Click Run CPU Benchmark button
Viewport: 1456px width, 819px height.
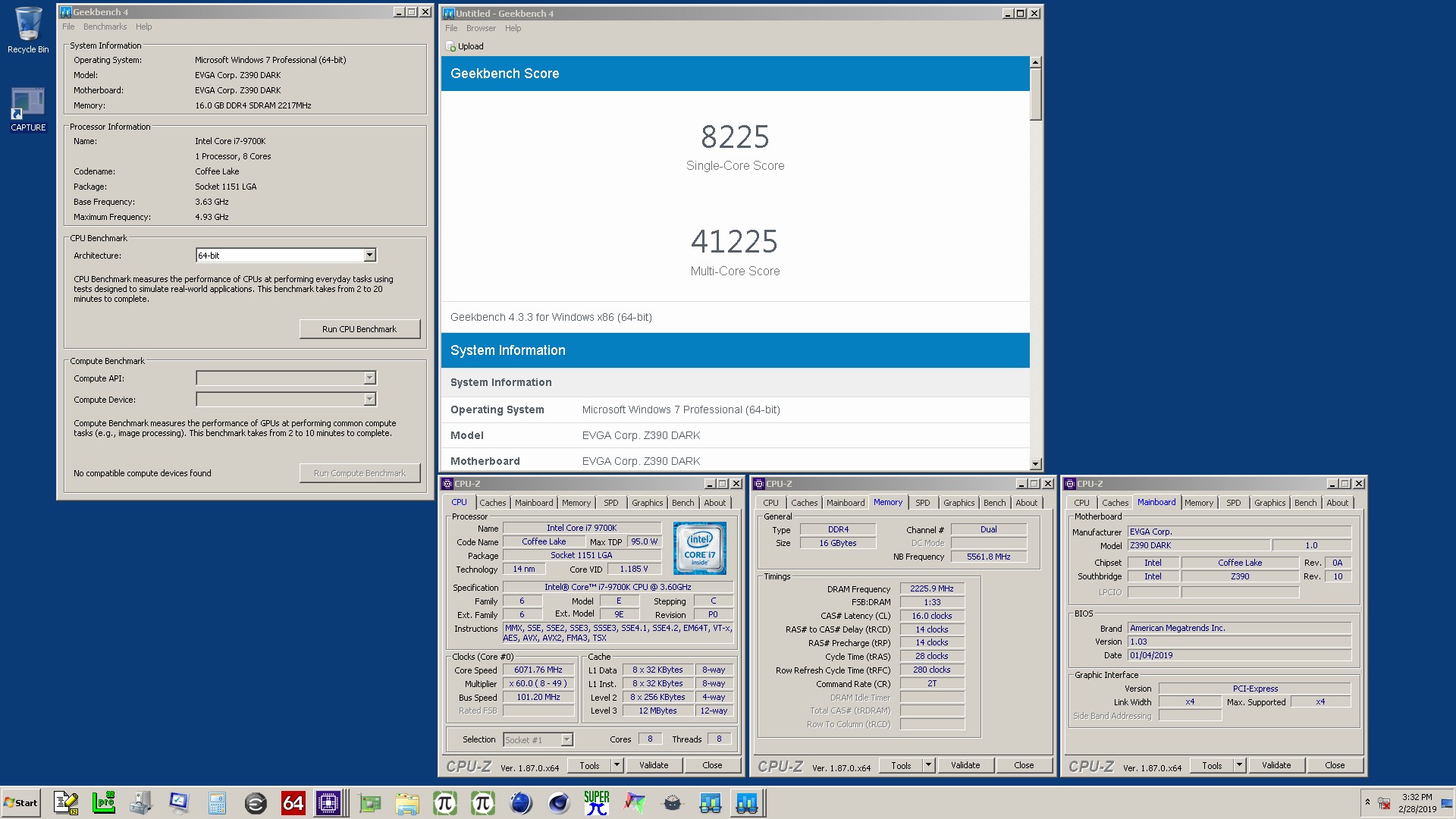(359, 329)
